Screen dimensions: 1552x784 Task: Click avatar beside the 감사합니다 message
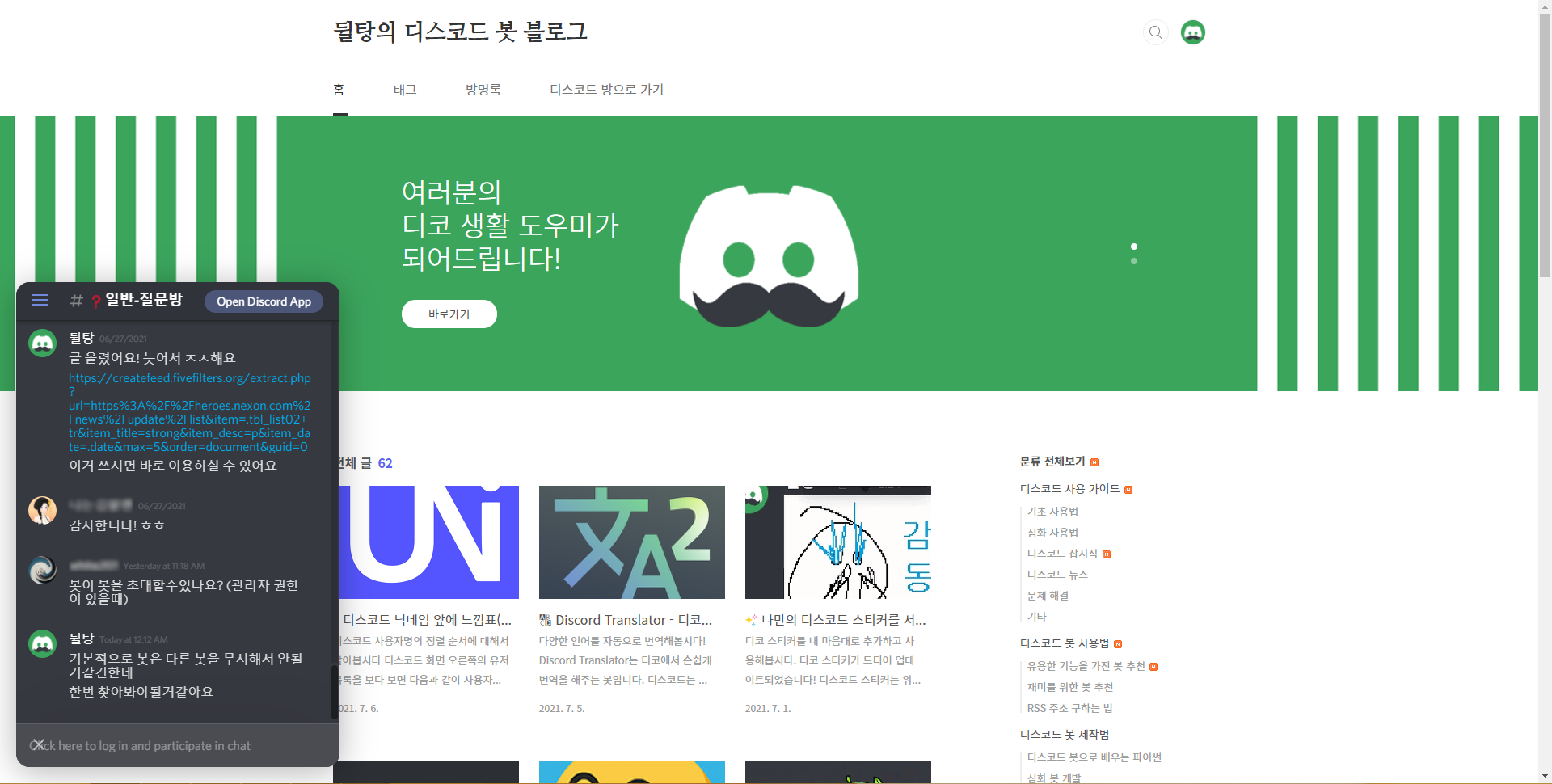(x=42, y=511)
